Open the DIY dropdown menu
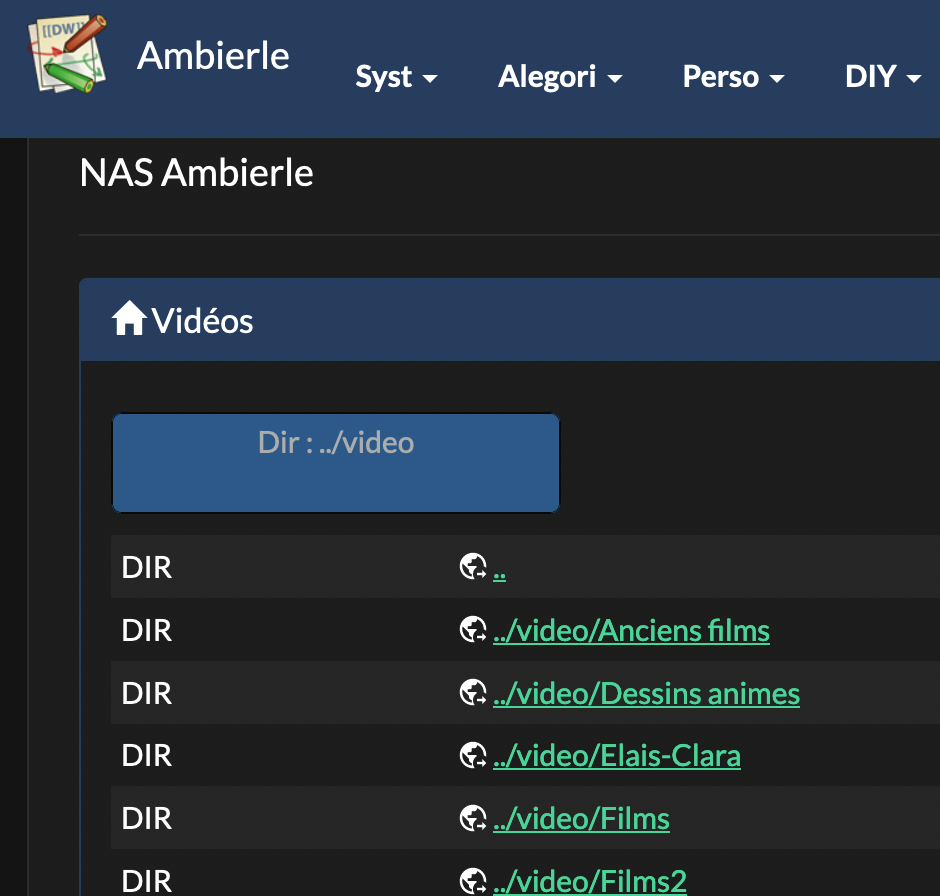Viewport: 940px width, 896px height. click(882, 77)
